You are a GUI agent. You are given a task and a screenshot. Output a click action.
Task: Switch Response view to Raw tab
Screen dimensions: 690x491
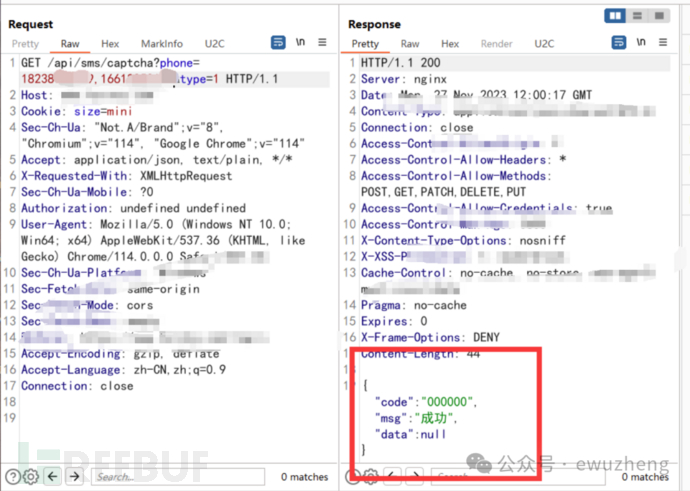(x=410, y=44)
